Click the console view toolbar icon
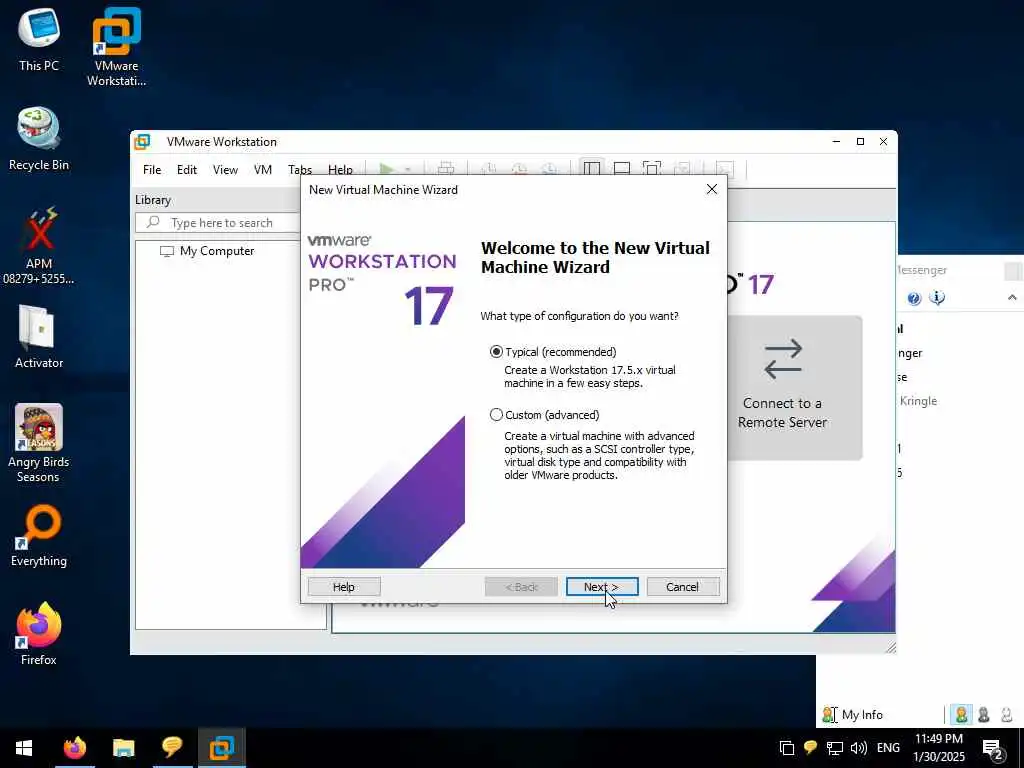The image size is (1024, 768). [x=725, y=169]
